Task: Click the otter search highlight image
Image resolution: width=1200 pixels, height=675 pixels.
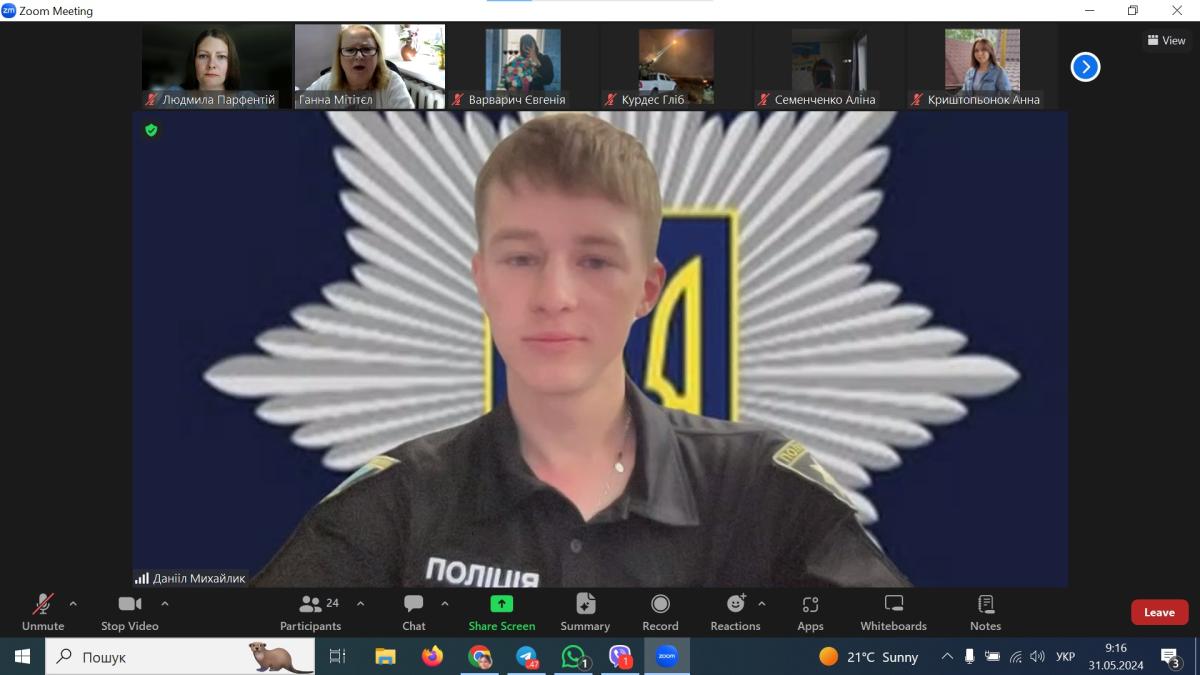Action: 280,656
